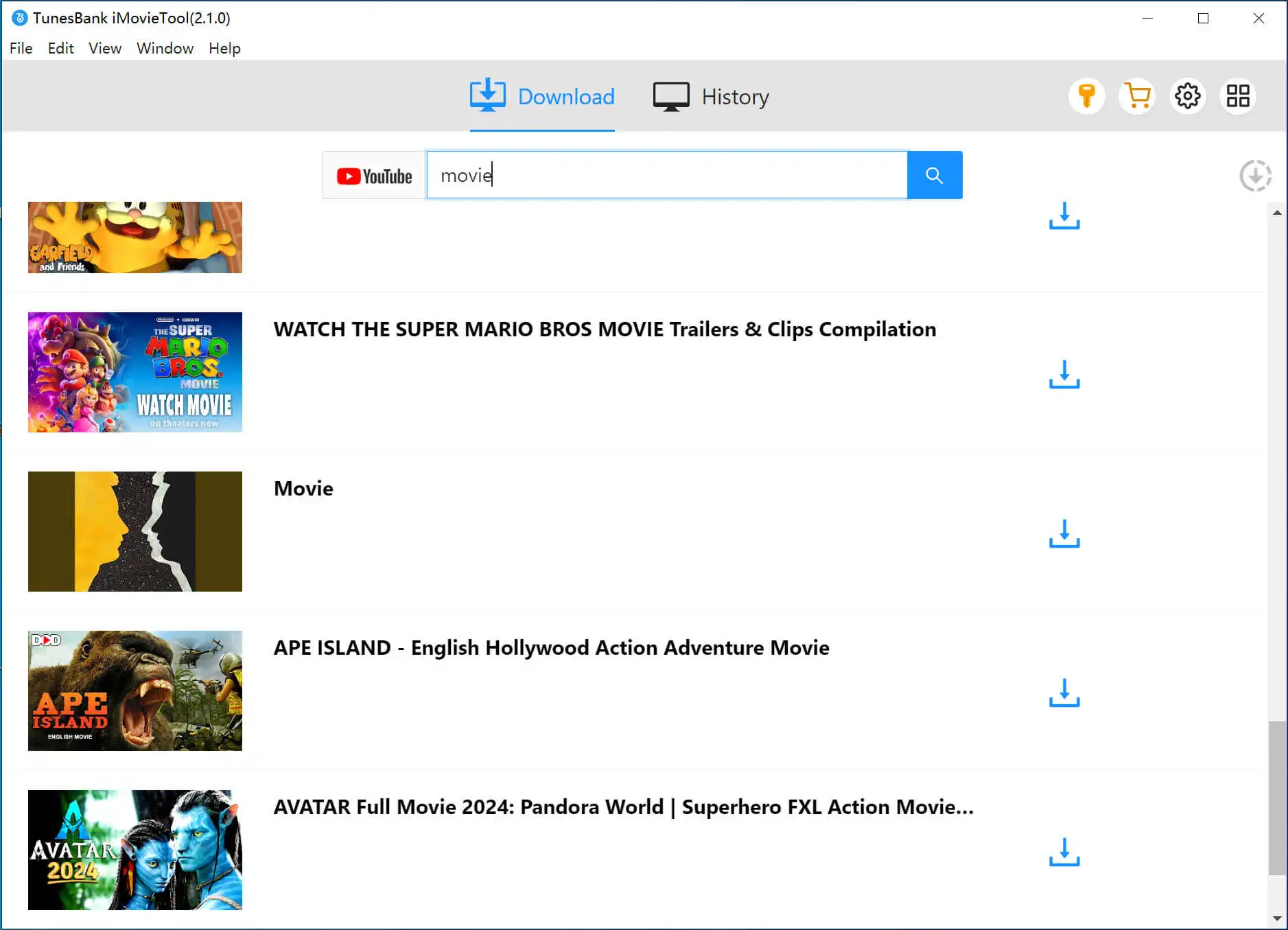
Task: Open the yellow silhouette Movie thumbnail
Action: [135, 531]
